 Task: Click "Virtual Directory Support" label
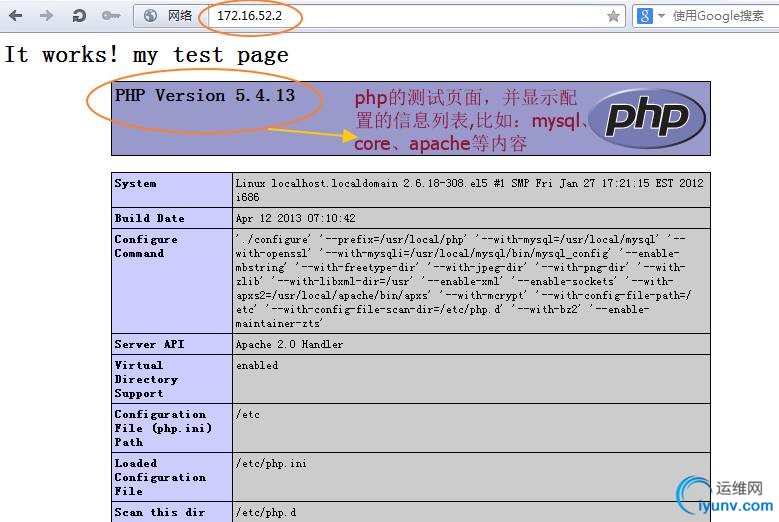pyautogui.click(x=146, y=379)
